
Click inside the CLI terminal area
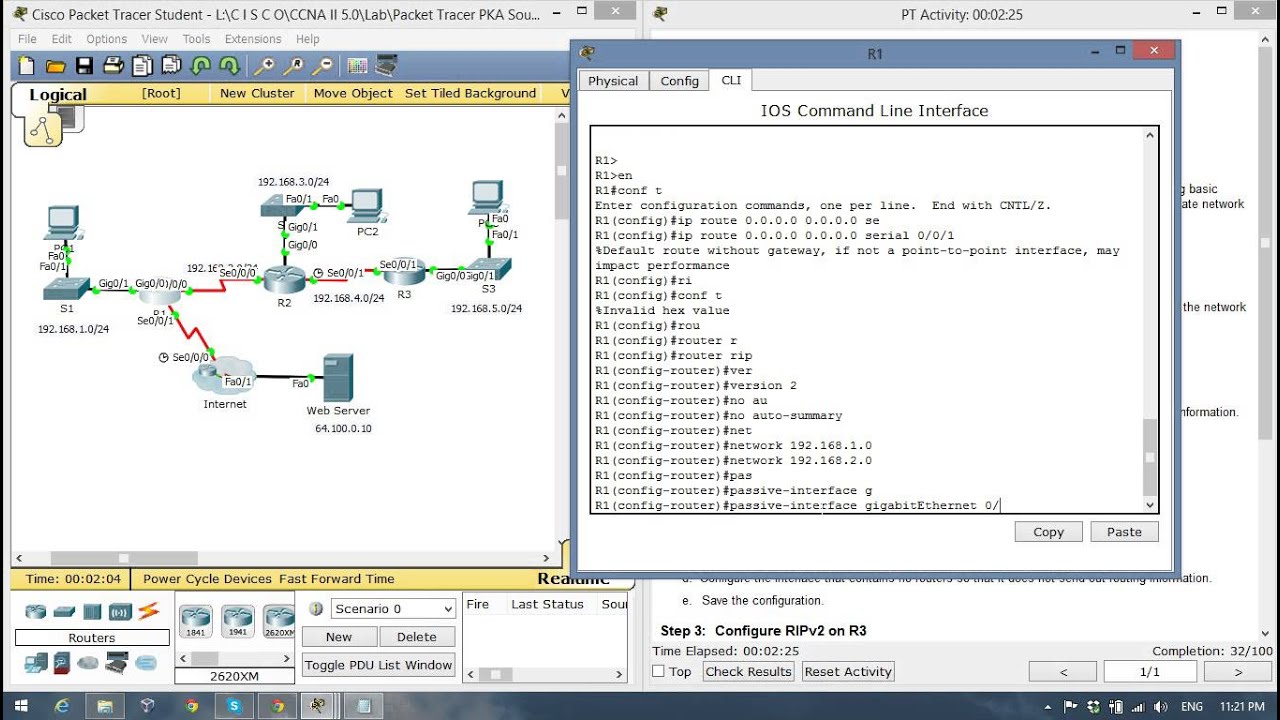point(866,320)
